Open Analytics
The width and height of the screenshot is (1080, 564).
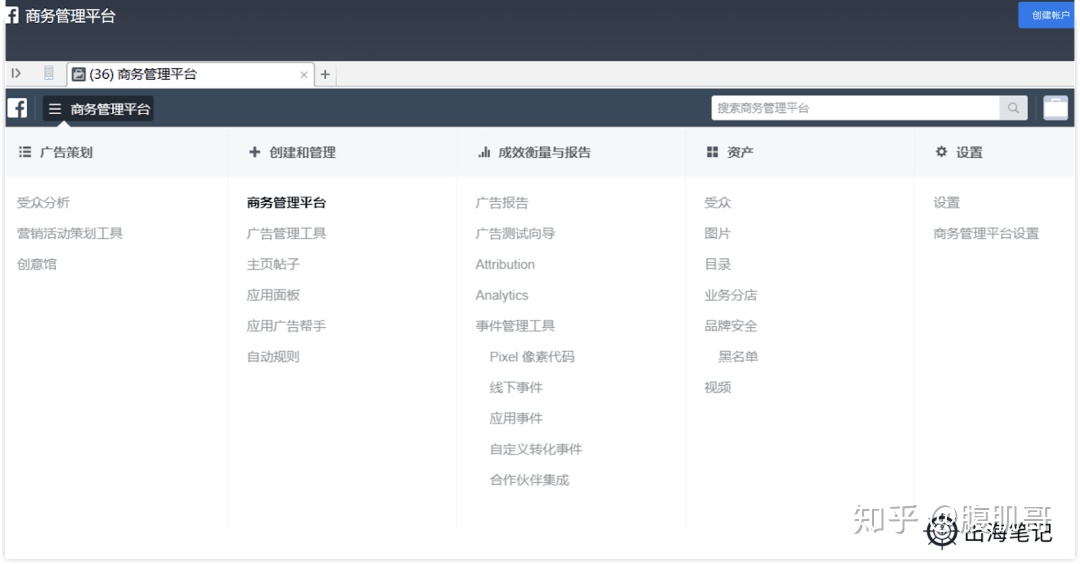coord(502,295)
